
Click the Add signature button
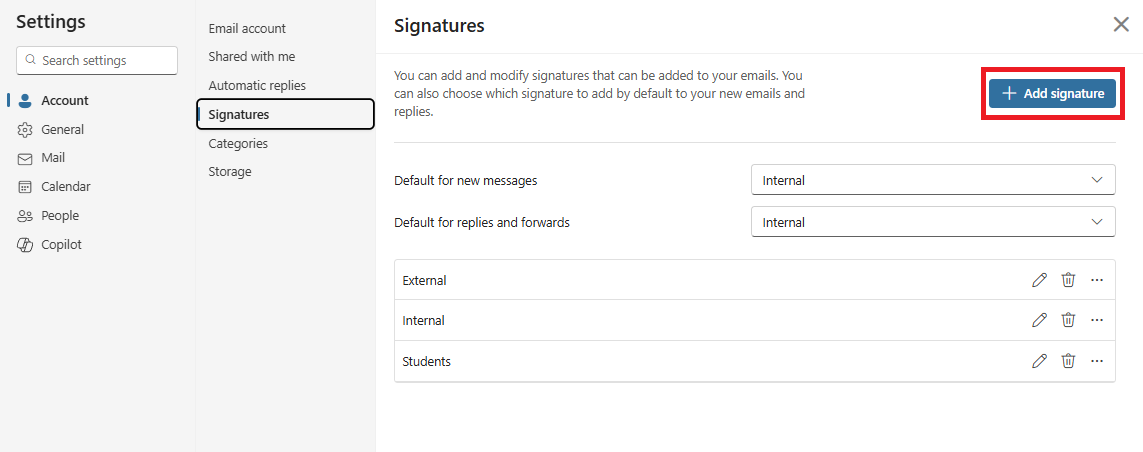tap(1052, 93)
